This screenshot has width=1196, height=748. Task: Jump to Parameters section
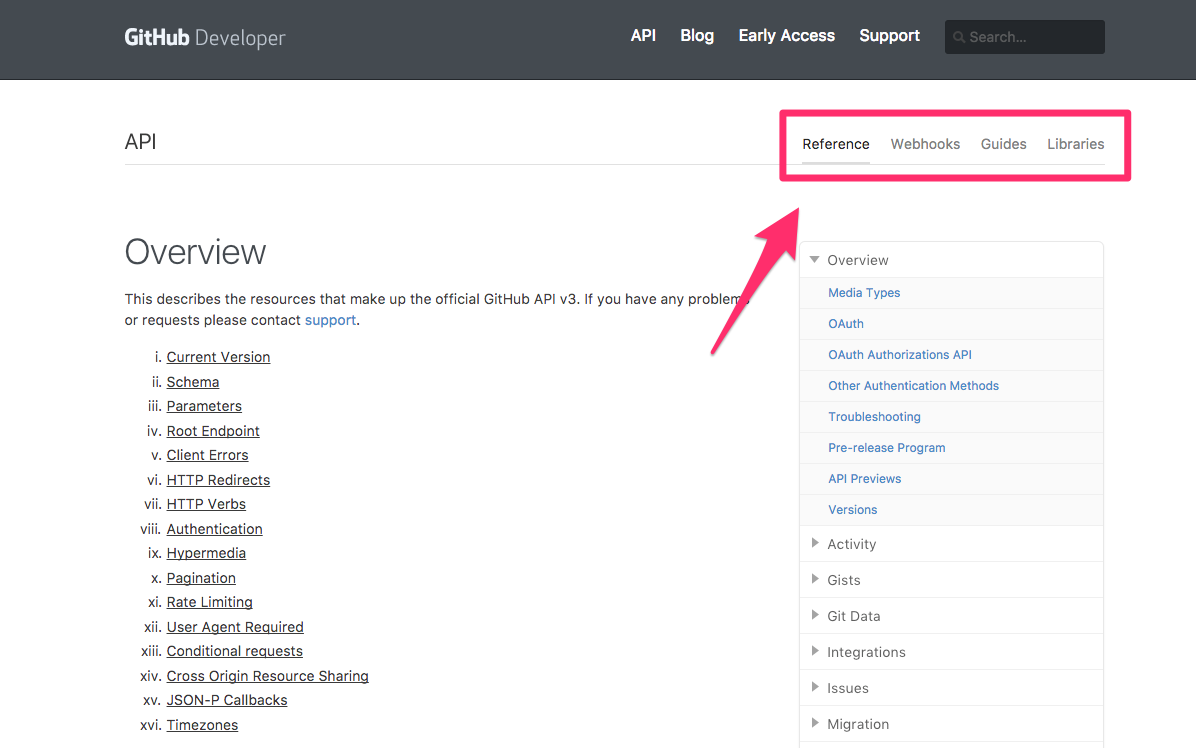coord(204,406)
